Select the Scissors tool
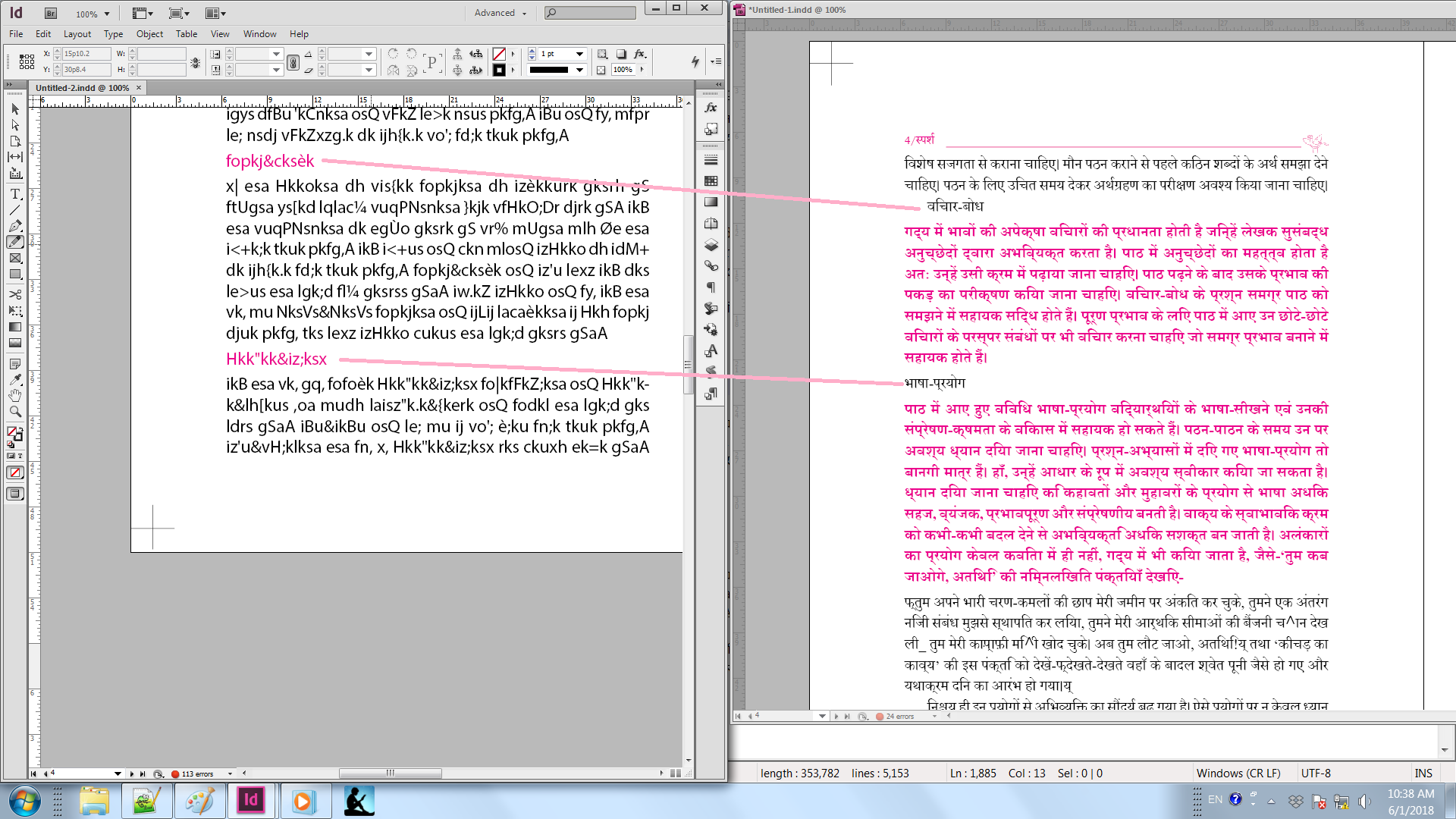This screenshot has width=1456, height=819. point(15,294)
